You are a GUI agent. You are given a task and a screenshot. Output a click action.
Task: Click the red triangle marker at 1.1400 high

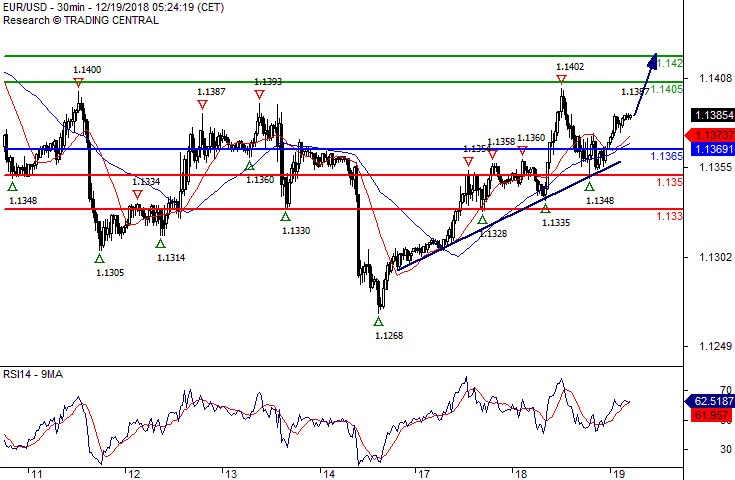pos(78,82)
